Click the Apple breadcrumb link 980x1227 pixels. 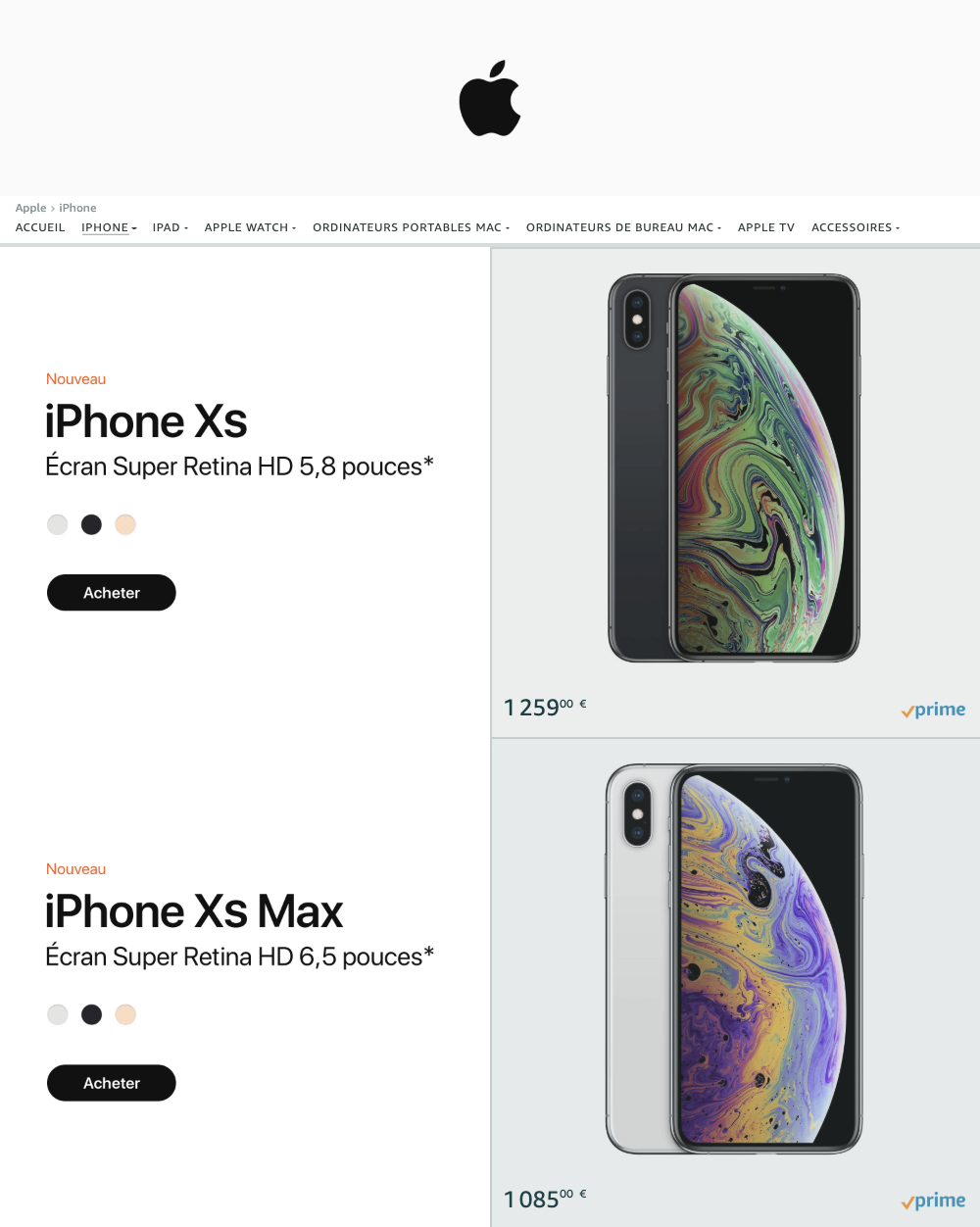tap(30, 208)
